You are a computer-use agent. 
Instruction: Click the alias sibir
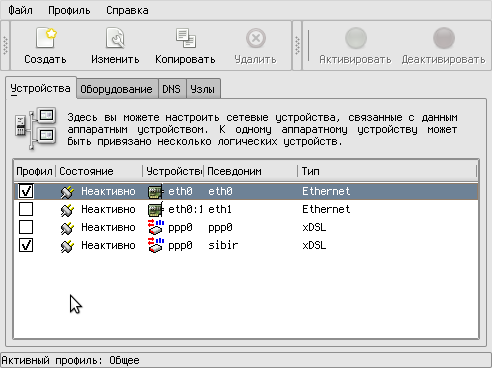[223, 245]
